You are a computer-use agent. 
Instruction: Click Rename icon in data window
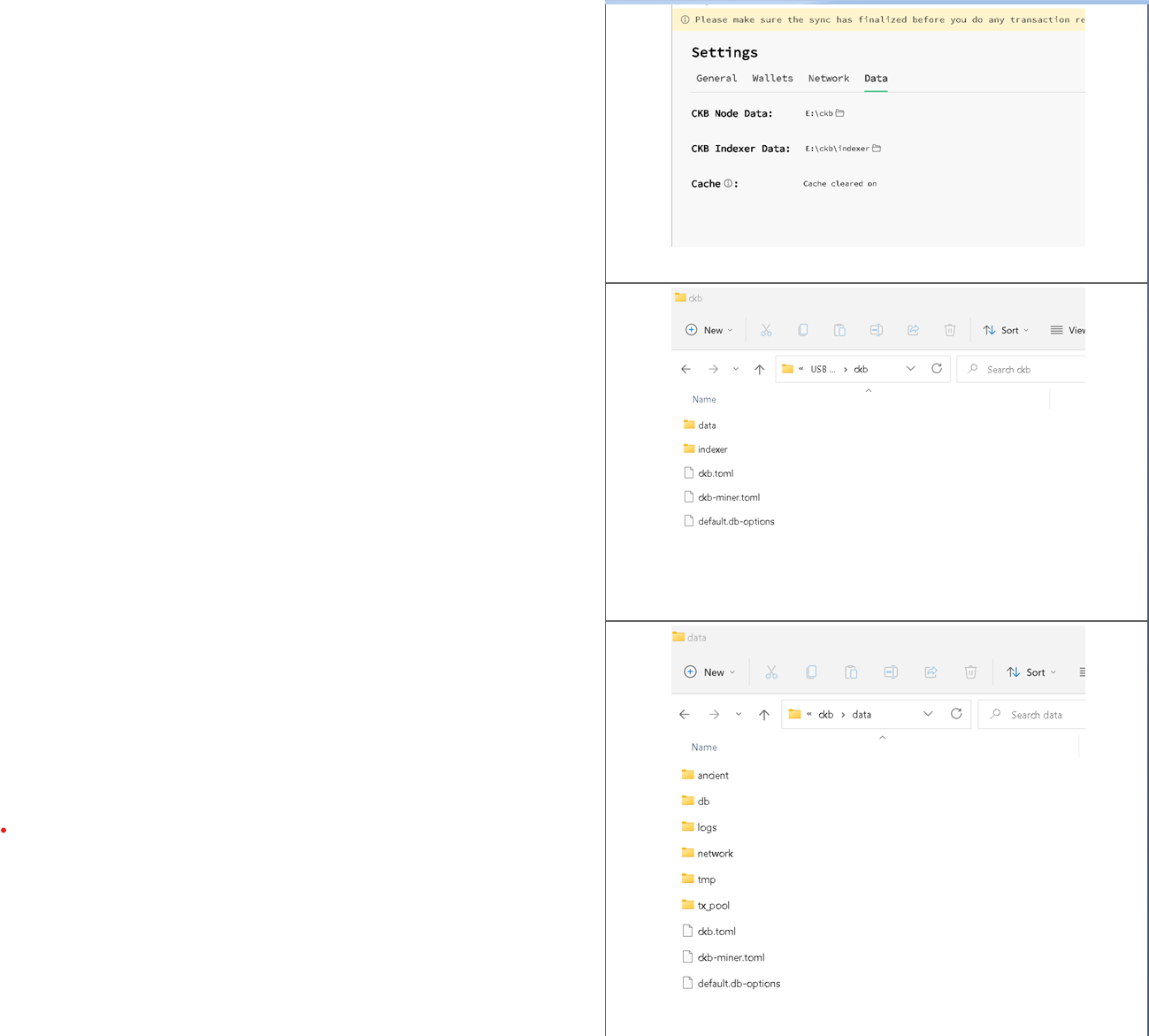(x=891, y=672)
